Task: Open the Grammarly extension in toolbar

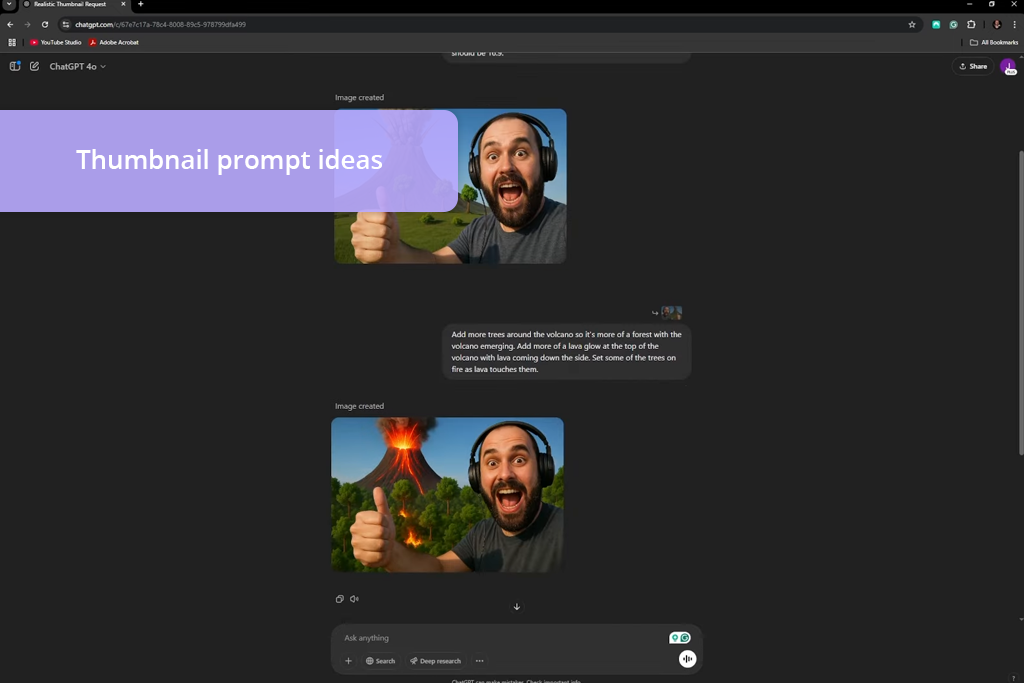Action: 953,24
